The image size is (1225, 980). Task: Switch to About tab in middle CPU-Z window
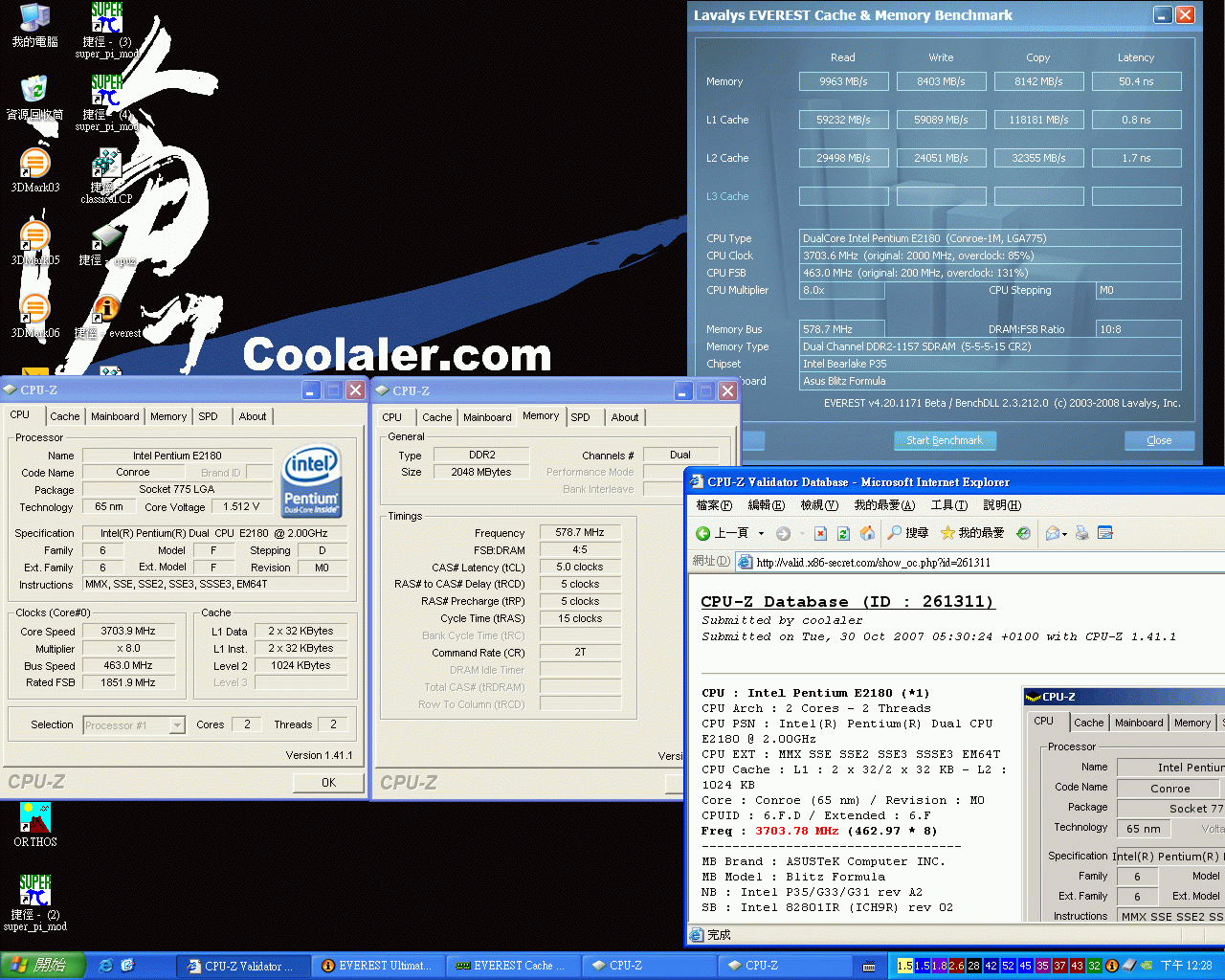pyautogui.click(x=625, y=417)
